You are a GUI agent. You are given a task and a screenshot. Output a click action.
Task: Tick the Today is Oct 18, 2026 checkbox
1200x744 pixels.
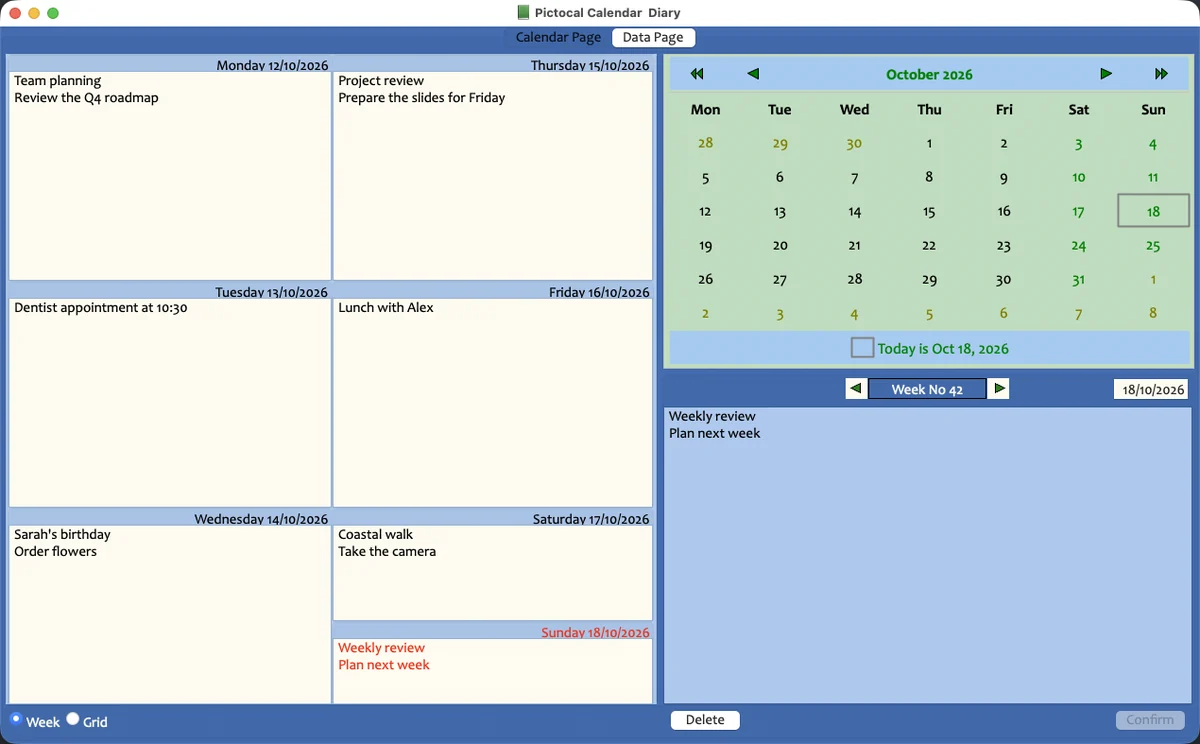[x=862, y=348]
